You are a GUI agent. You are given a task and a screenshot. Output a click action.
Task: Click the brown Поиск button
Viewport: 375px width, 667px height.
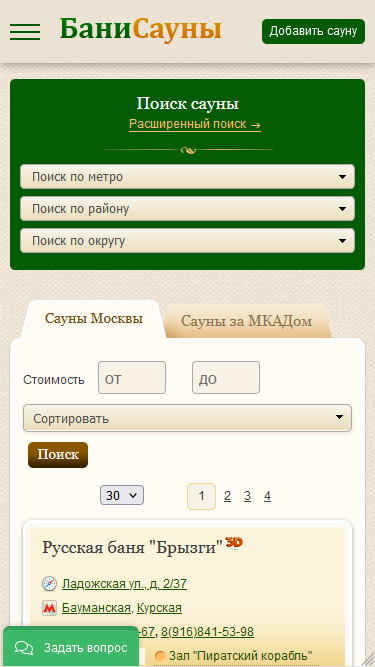coord(58,455)
